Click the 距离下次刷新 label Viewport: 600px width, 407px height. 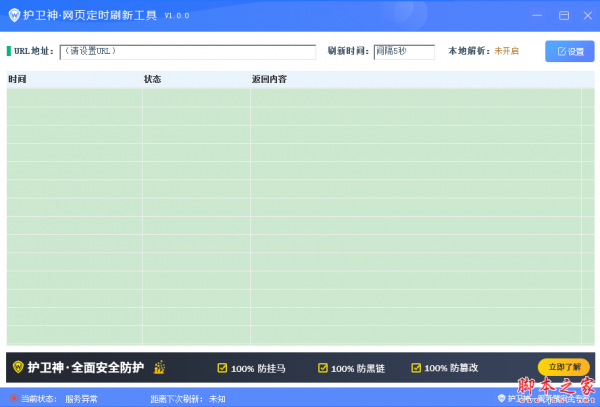point(176,399)
